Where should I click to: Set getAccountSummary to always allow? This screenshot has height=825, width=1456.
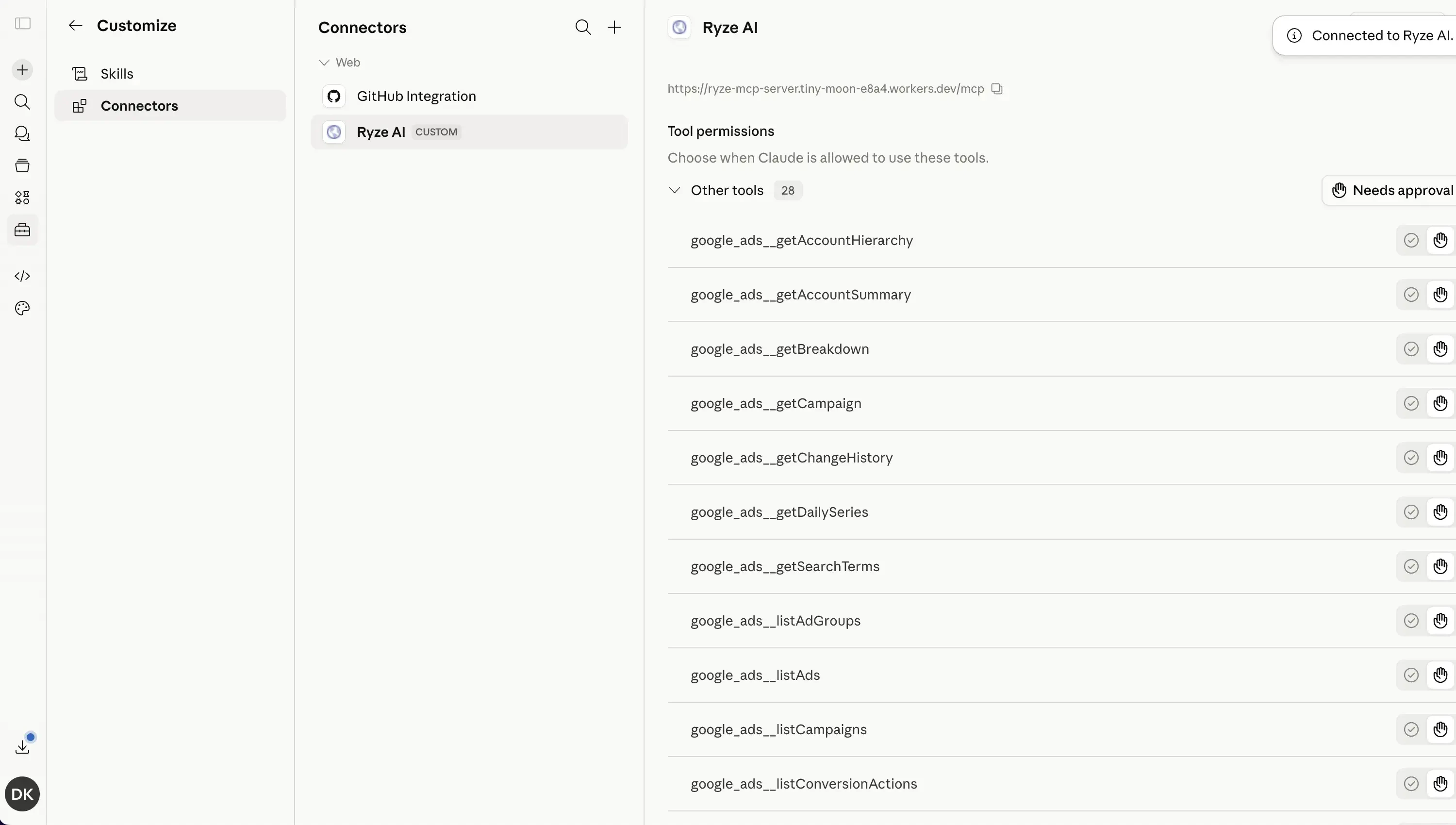tap(1411, 295)
